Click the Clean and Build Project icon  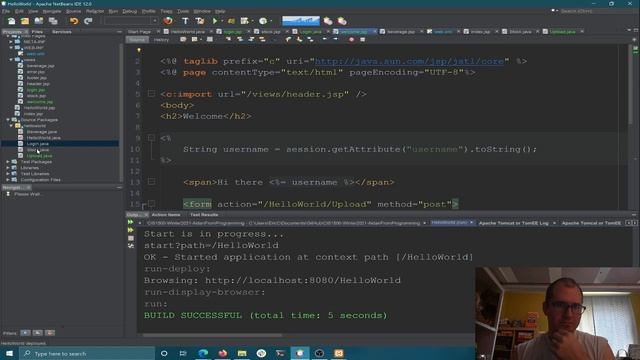coord(200,21)
